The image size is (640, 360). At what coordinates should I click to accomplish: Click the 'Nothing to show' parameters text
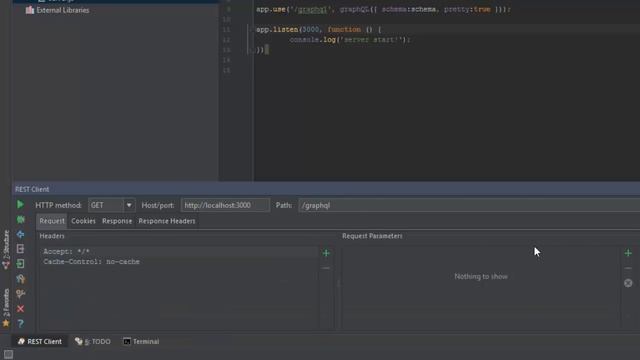coord(481,276)
